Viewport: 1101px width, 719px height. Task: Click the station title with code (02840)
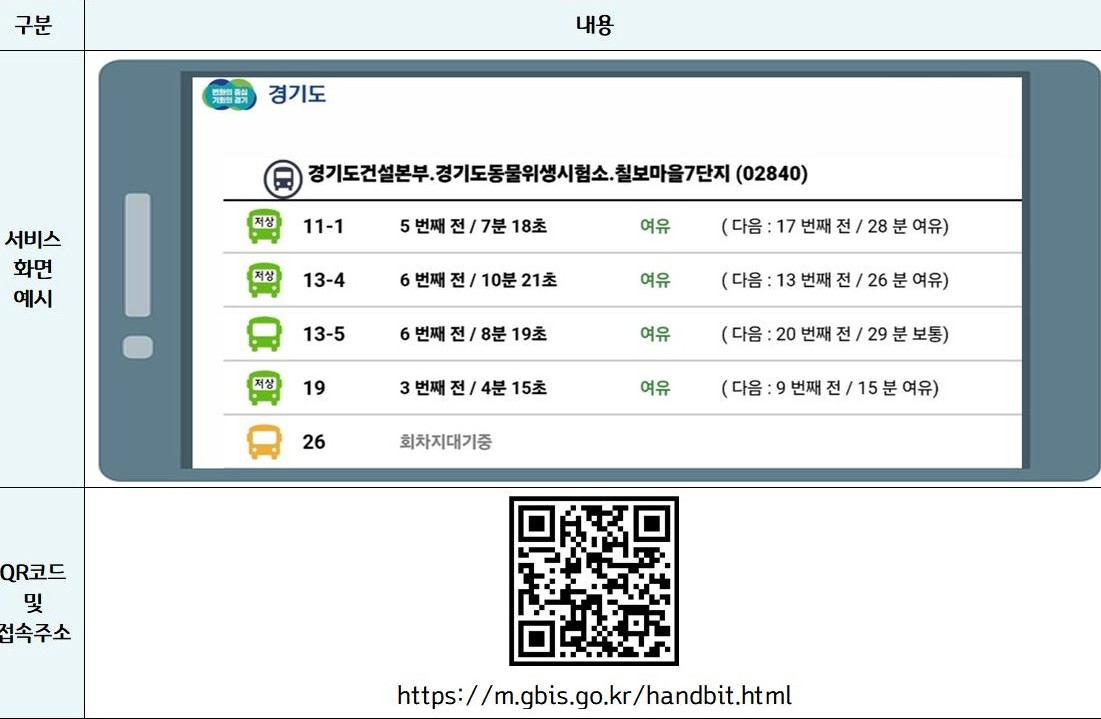558,173
